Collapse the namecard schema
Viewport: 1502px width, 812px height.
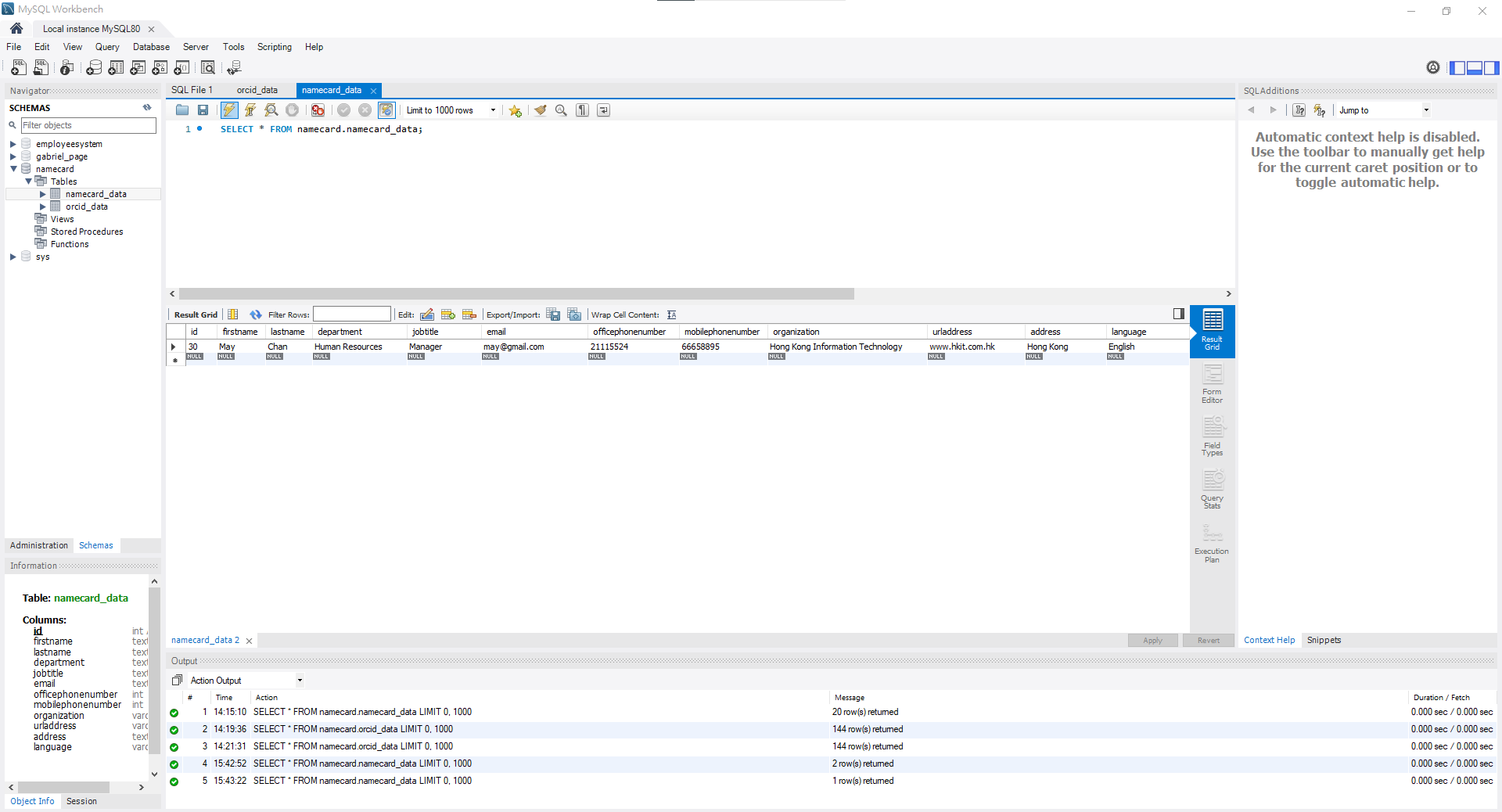coord(13,169)
